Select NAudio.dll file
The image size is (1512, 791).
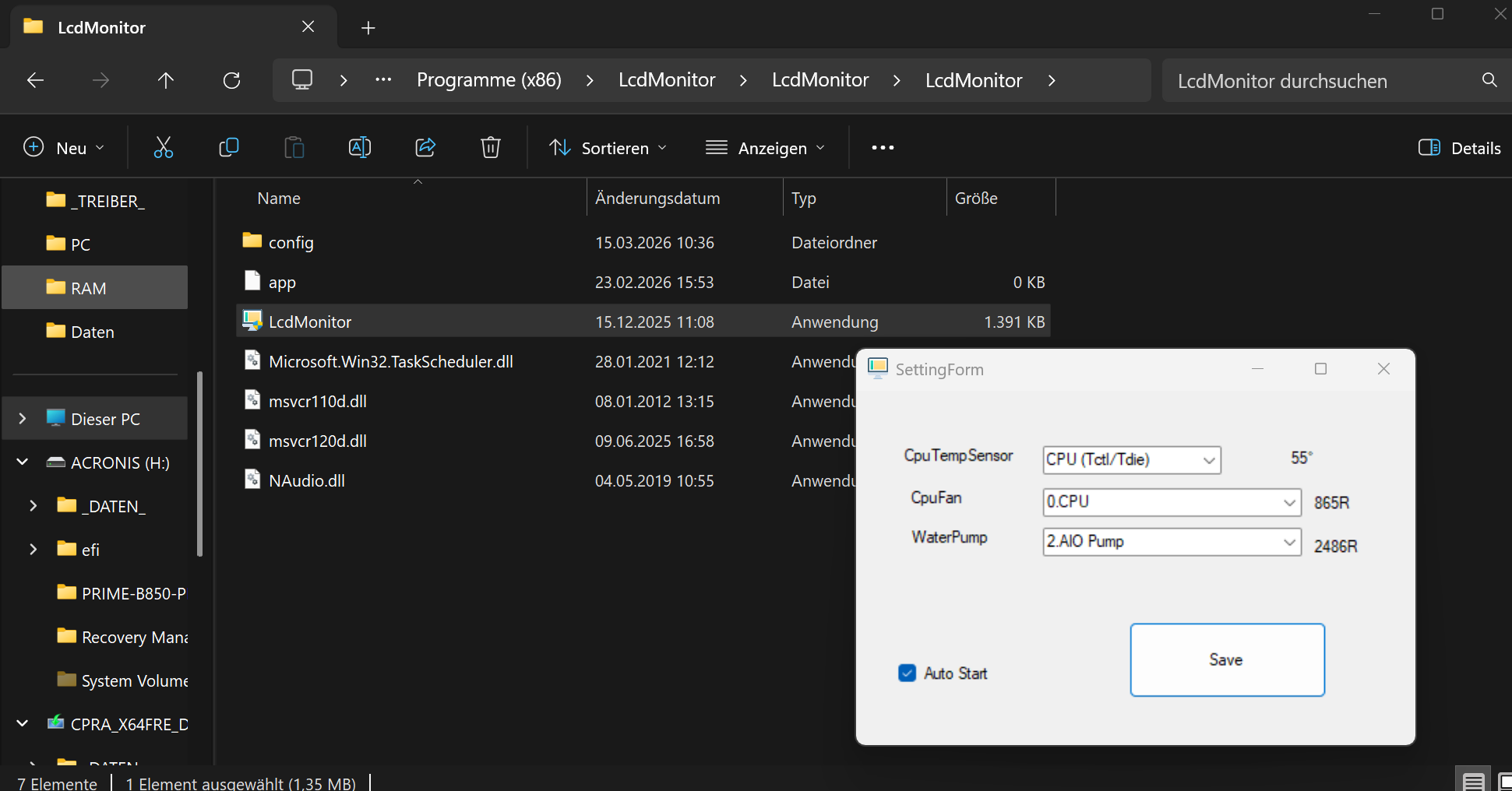(546, 480)
